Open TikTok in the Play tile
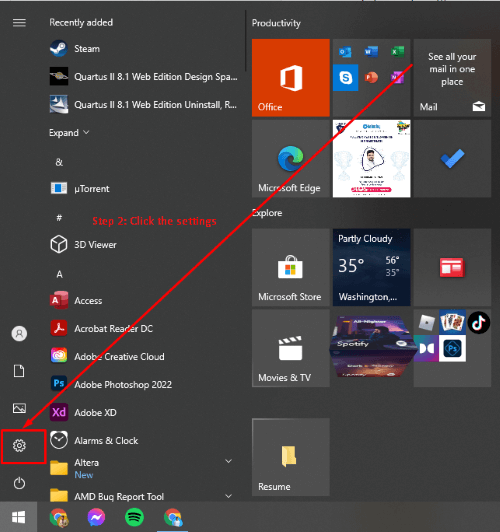The image size is (500, 532). [479, 322]
